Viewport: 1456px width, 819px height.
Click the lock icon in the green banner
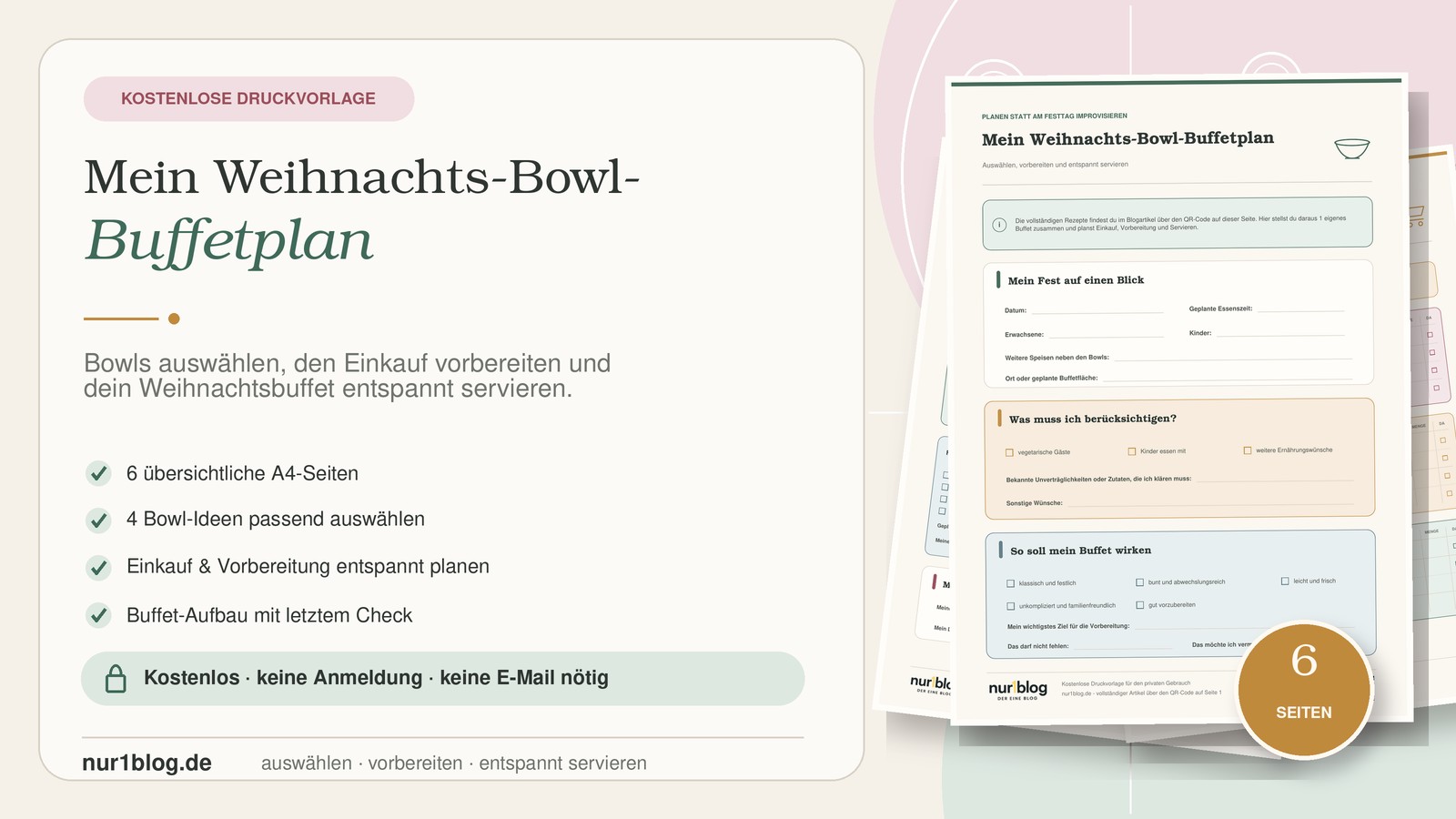[x=116, y=679]
